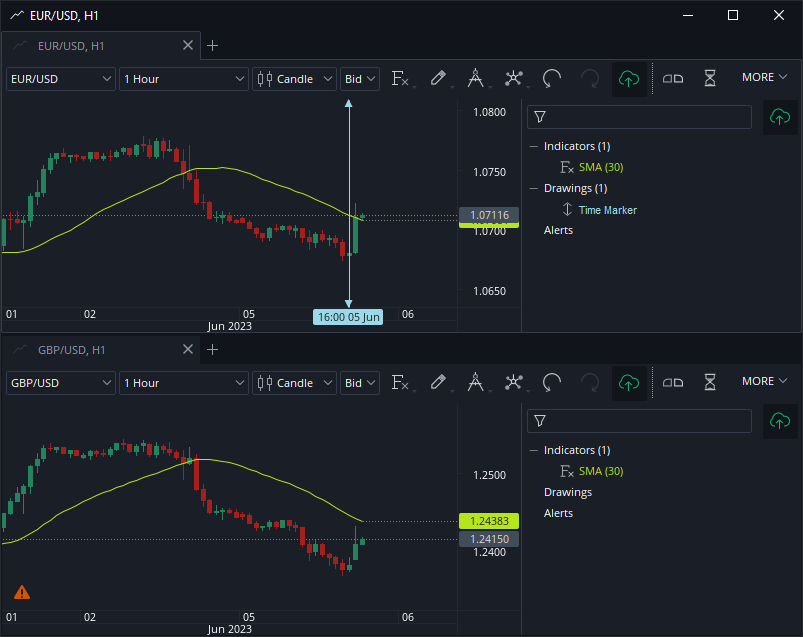Add new tab next to GBP/USD tab

(x=213, y=349)
